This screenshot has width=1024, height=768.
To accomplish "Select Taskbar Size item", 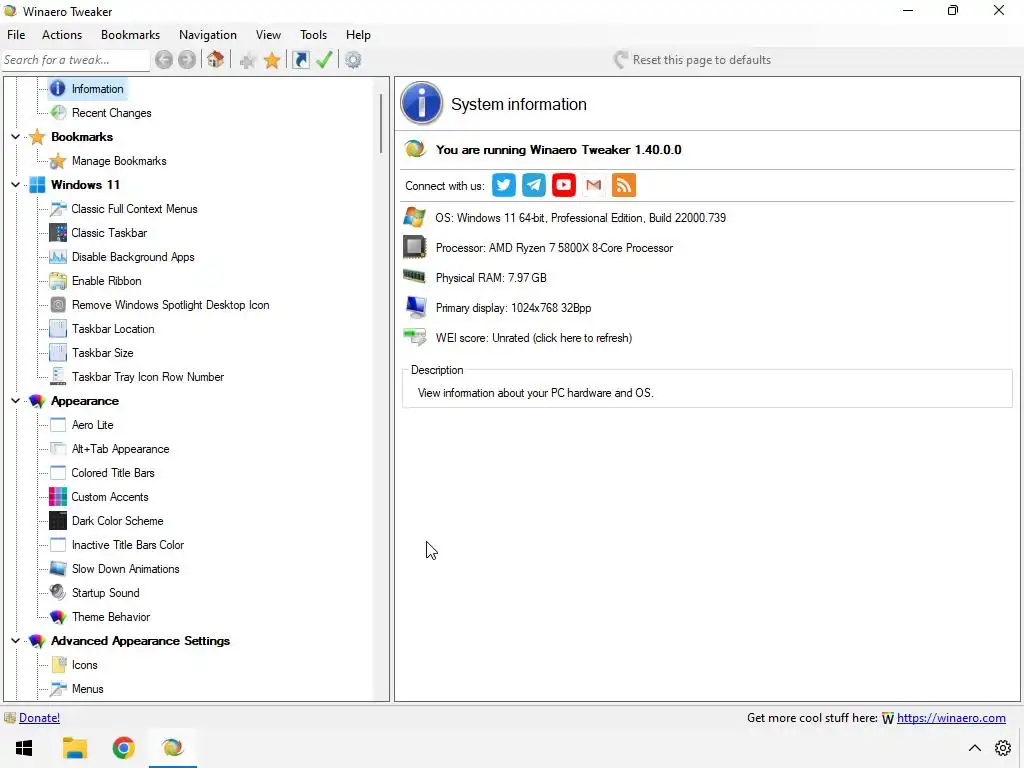I will point(103,353).
